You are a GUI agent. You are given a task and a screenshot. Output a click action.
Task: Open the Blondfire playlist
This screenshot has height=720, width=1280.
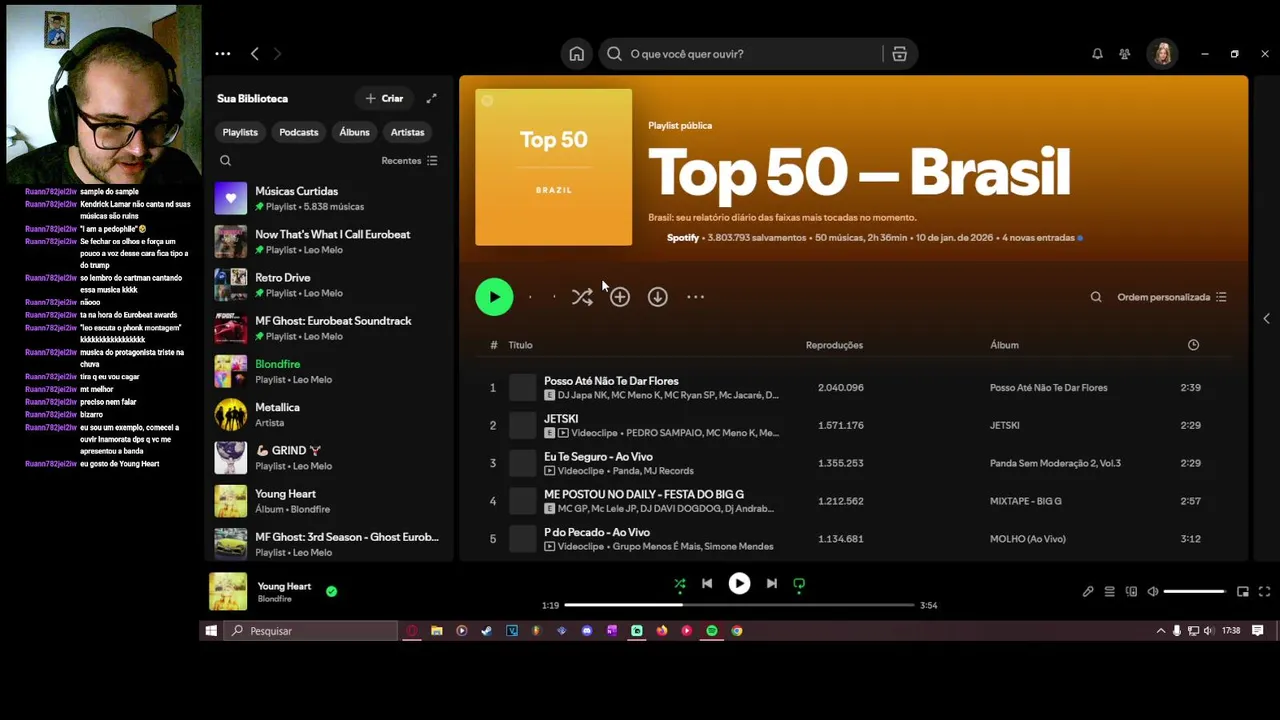tap(327, 371)
